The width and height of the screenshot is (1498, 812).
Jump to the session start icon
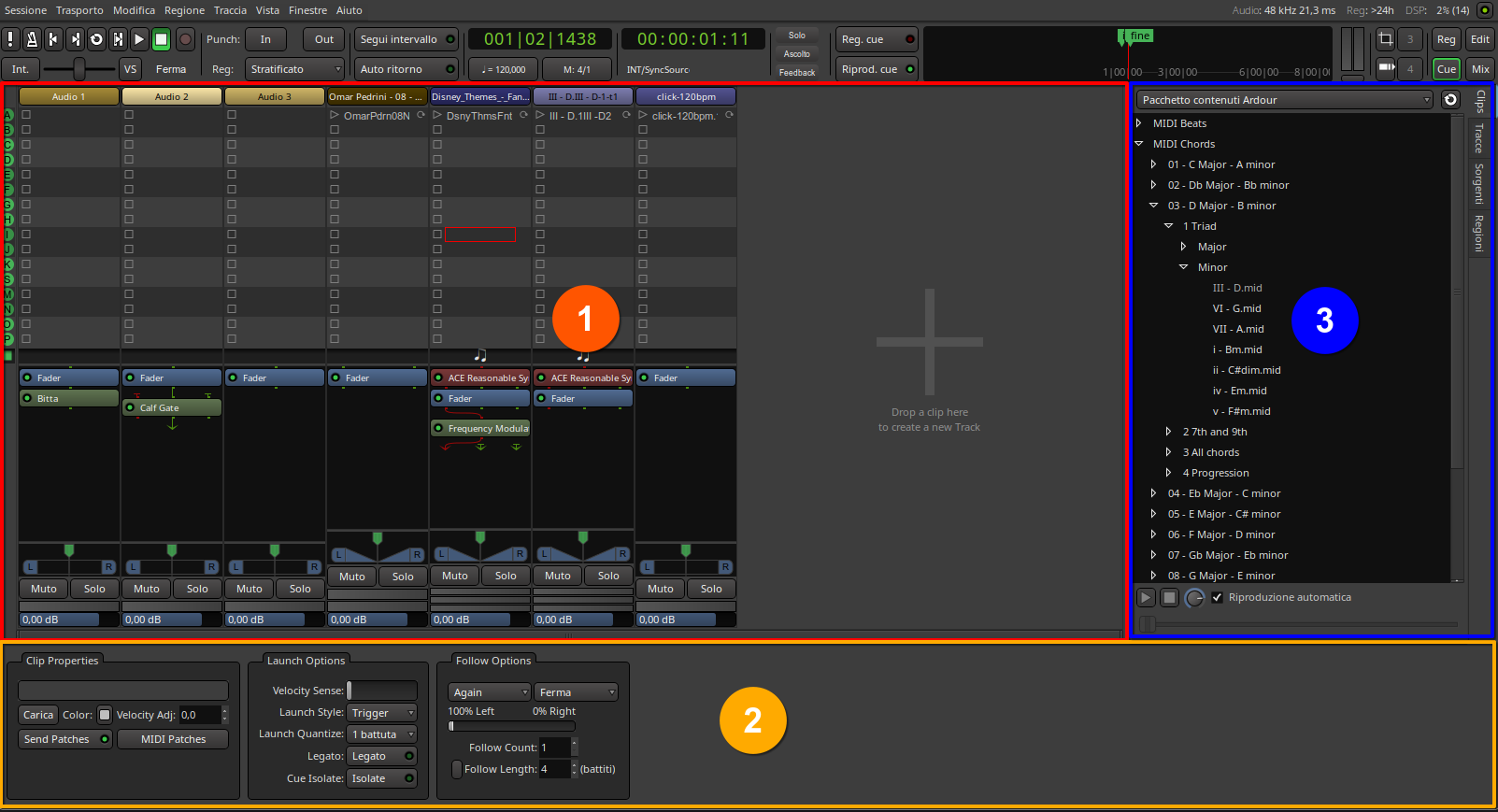(53, 39)
